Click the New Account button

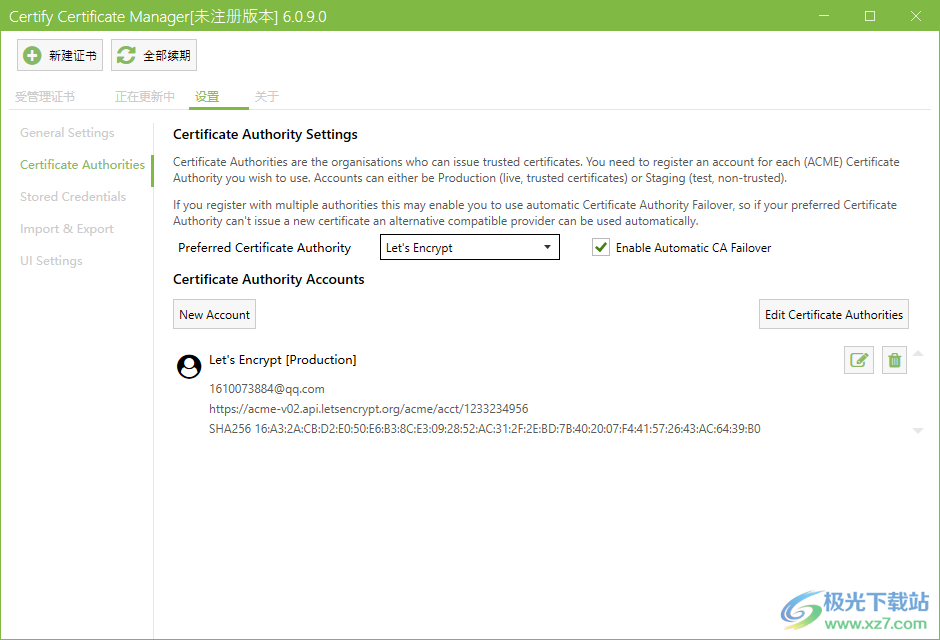[x=214, y=315]
